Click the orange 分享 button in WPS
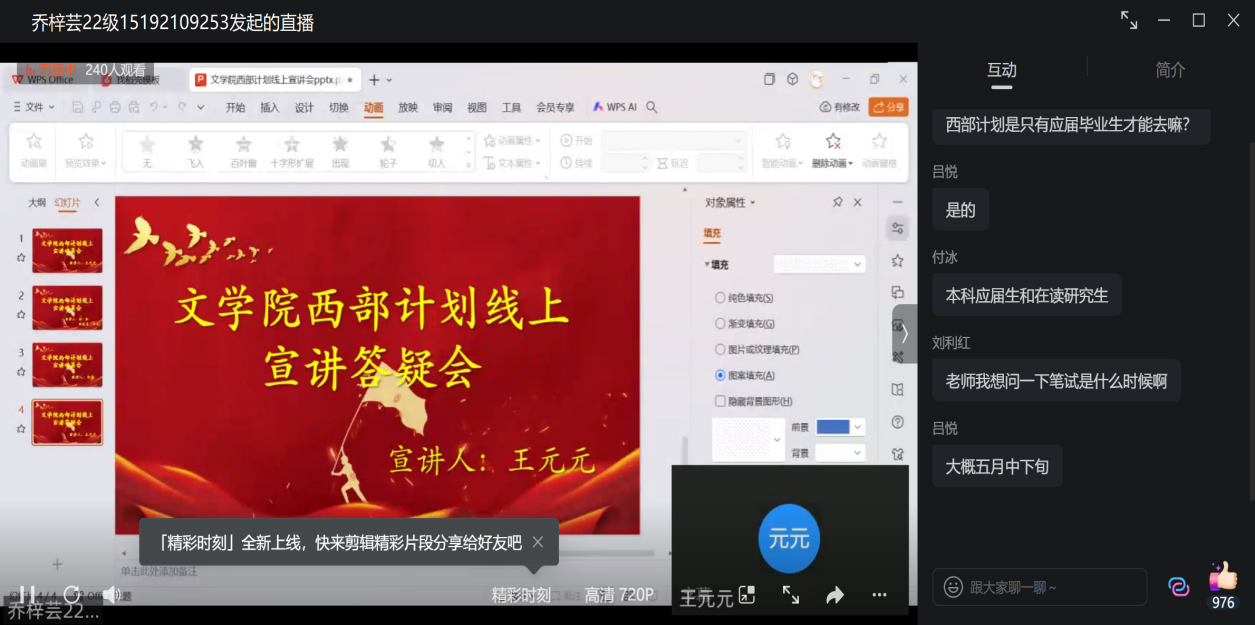 click(888, 107)
